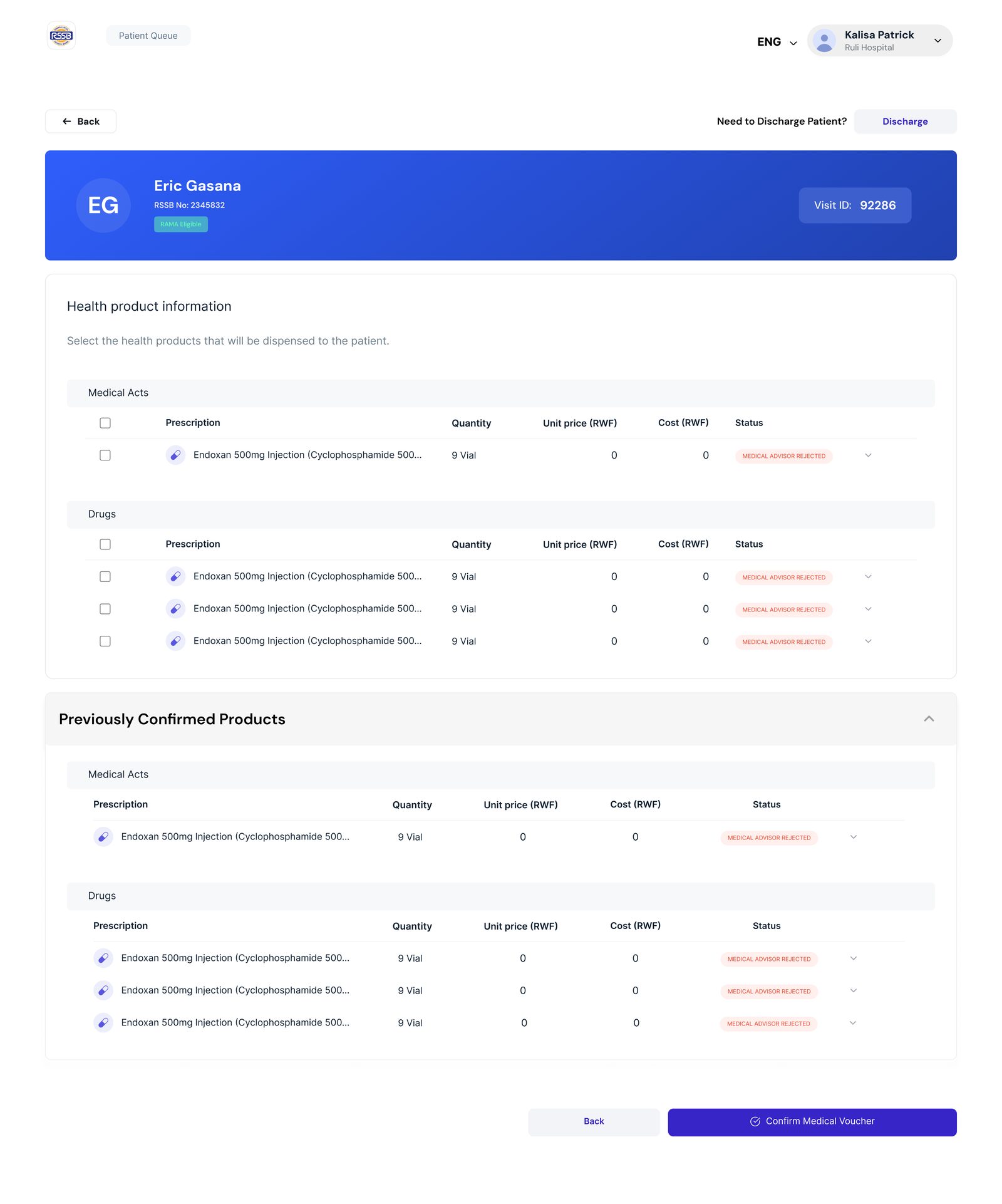
Task: Expand third selectable Drugs row status chevron
Action: click(868, 641)
